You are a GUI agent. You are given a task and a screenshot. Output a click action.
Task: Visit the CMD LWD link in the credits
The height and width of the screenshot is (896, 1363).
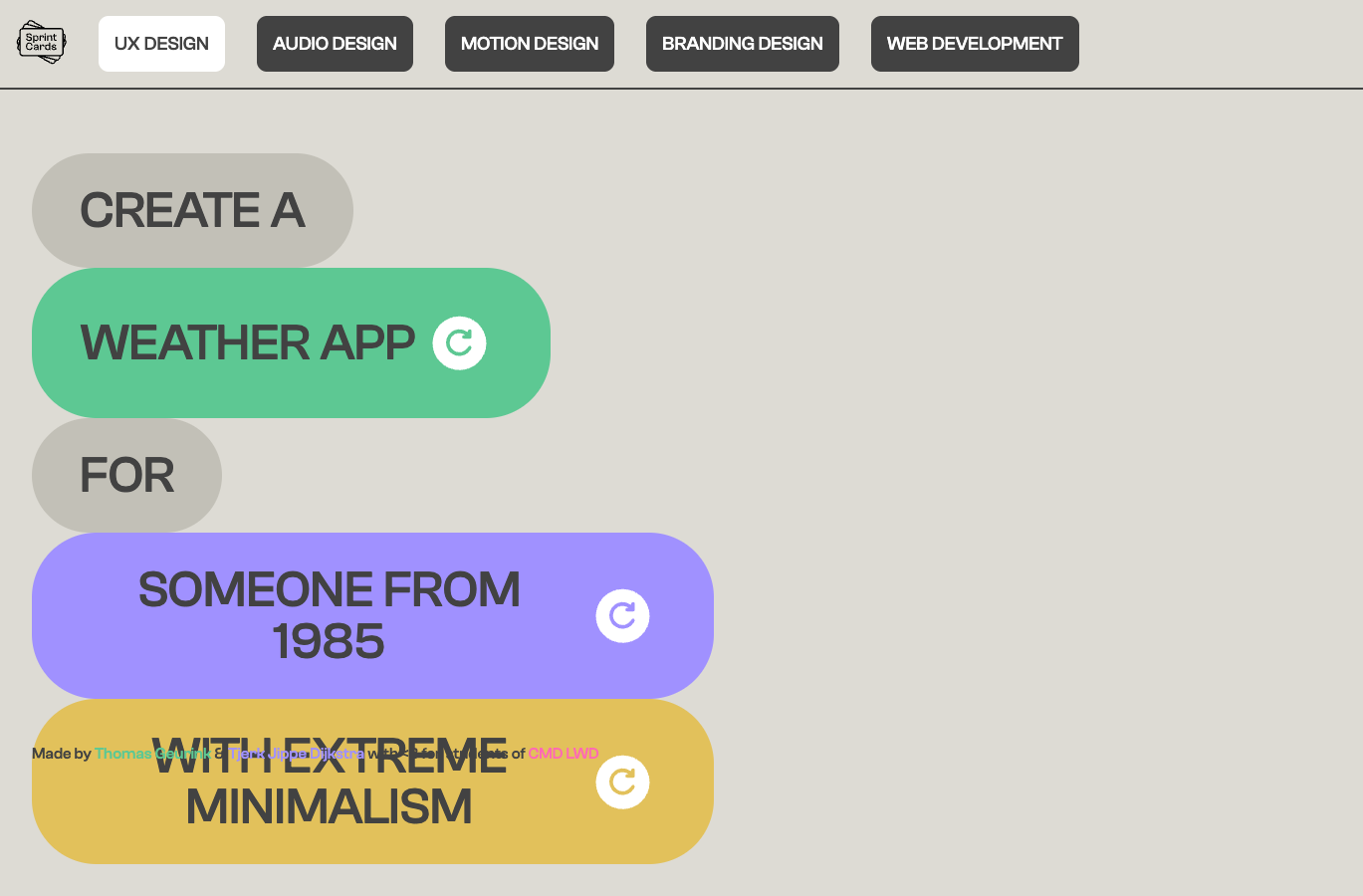(563, 754)
